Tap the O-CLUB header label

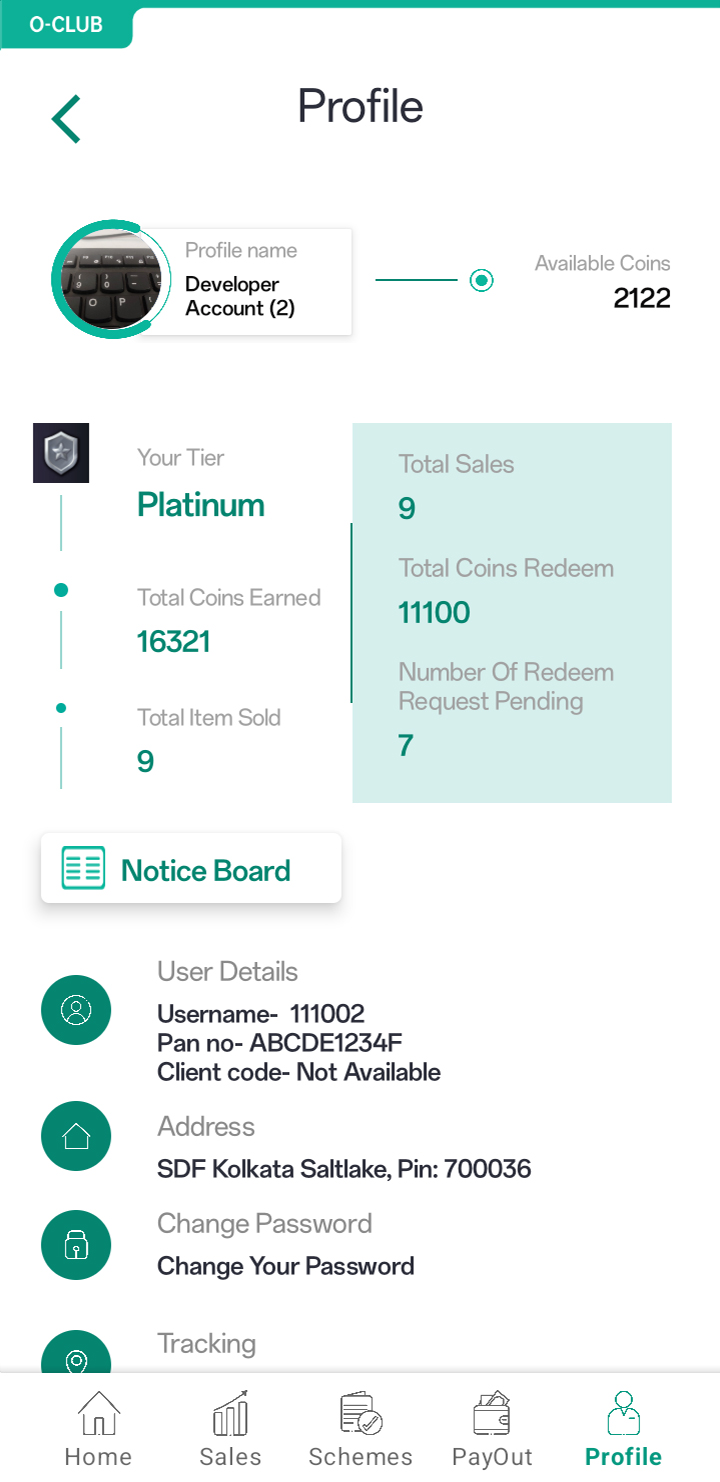tap(66, 25)
